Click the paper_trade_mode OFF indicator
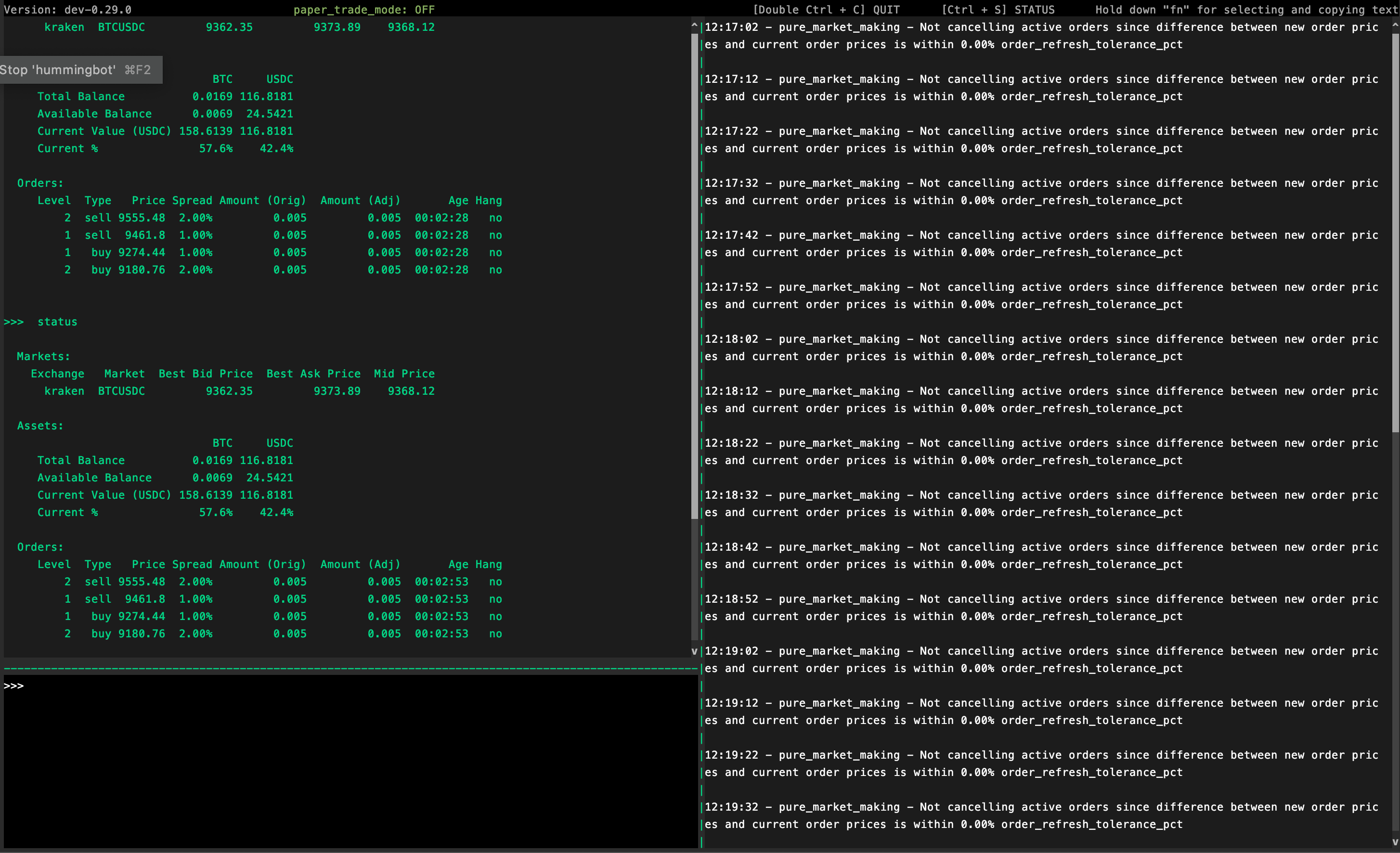1400x853 pixels. tap(363, 10)
